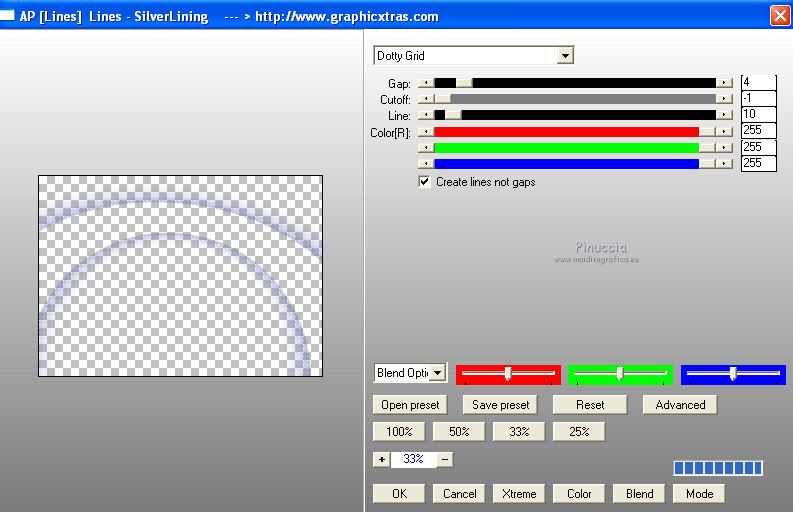Click the Line slider thumb
Viewport: 793px width, 512px height.
[453, 115]
